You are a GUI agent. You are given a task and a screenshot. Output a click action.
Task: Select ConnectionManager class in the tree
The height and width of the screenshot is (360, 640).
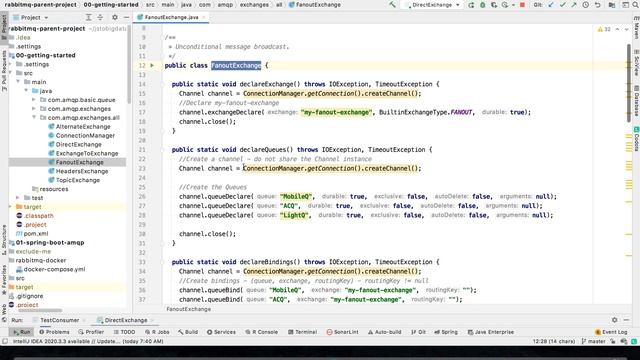pos(85,136)
